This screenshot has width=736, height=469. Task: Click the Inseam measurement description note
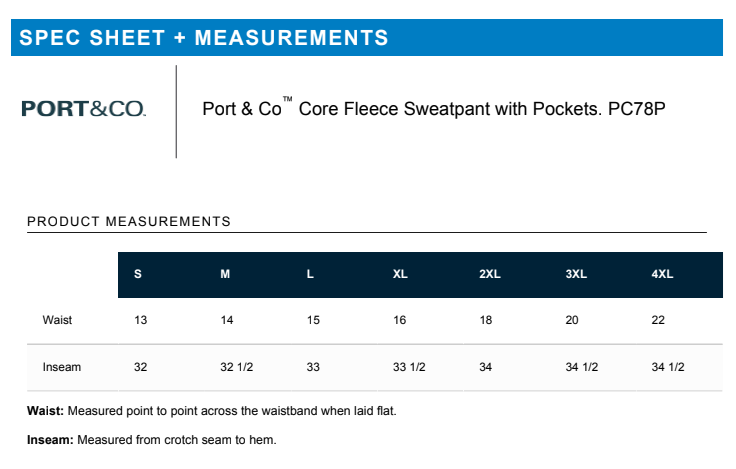click(x=151, y=440)
